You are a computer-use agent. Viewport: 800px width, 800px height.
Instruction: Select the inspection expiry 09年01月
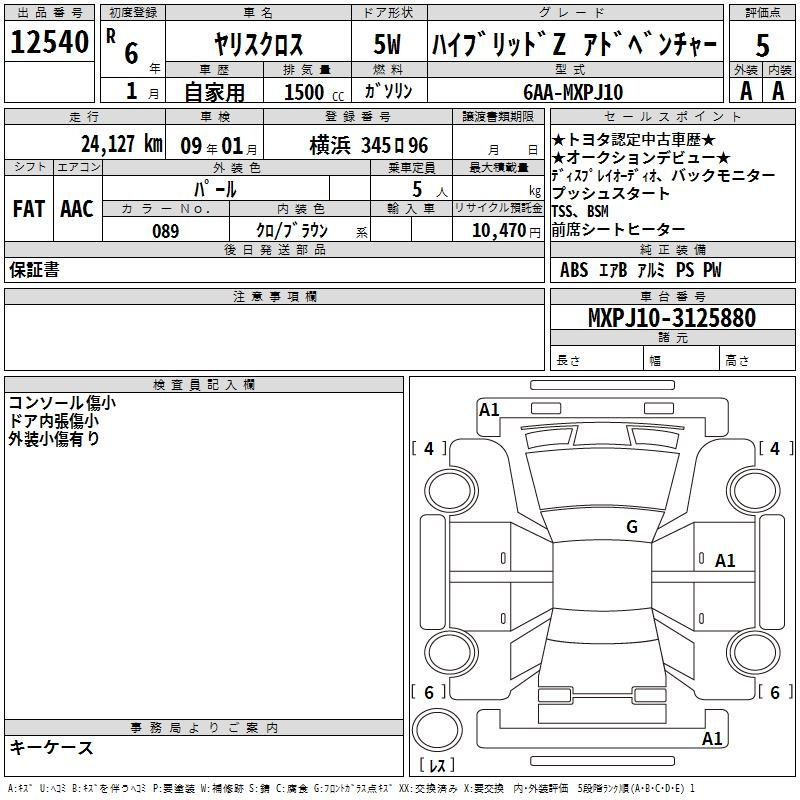click(x=219, y=146)
